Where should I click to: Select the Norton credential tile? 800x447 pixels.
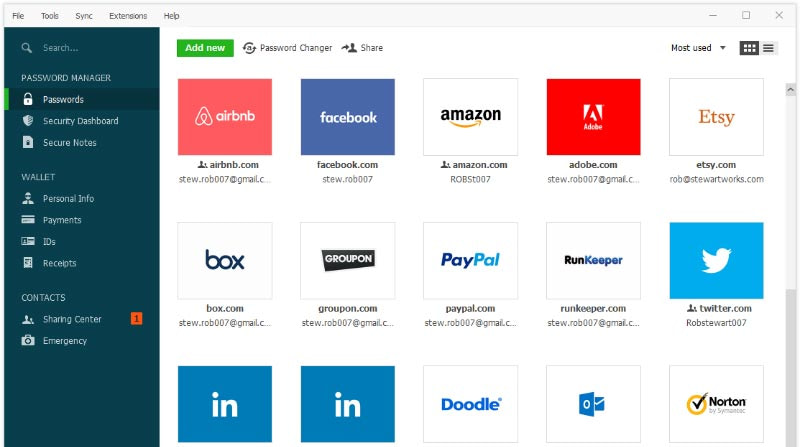[716, 404]
